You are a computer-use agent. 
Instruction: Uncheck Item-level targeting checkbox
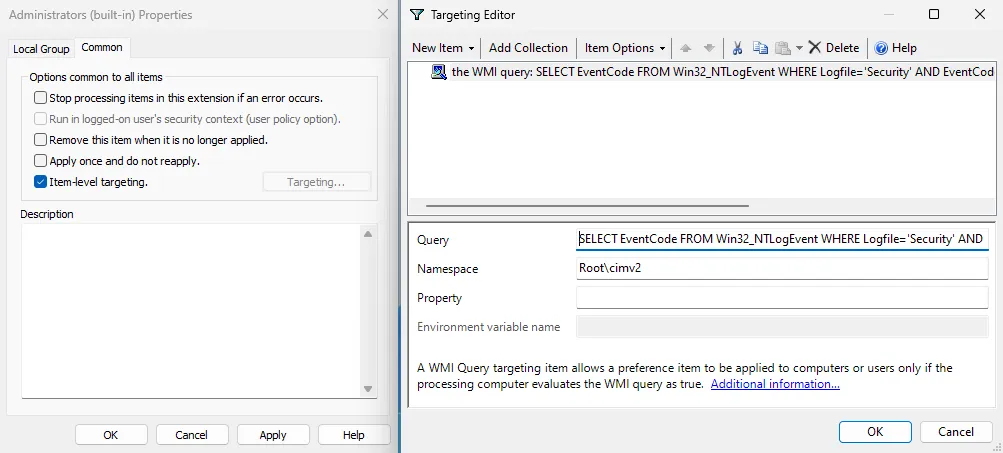pos(41,182)
